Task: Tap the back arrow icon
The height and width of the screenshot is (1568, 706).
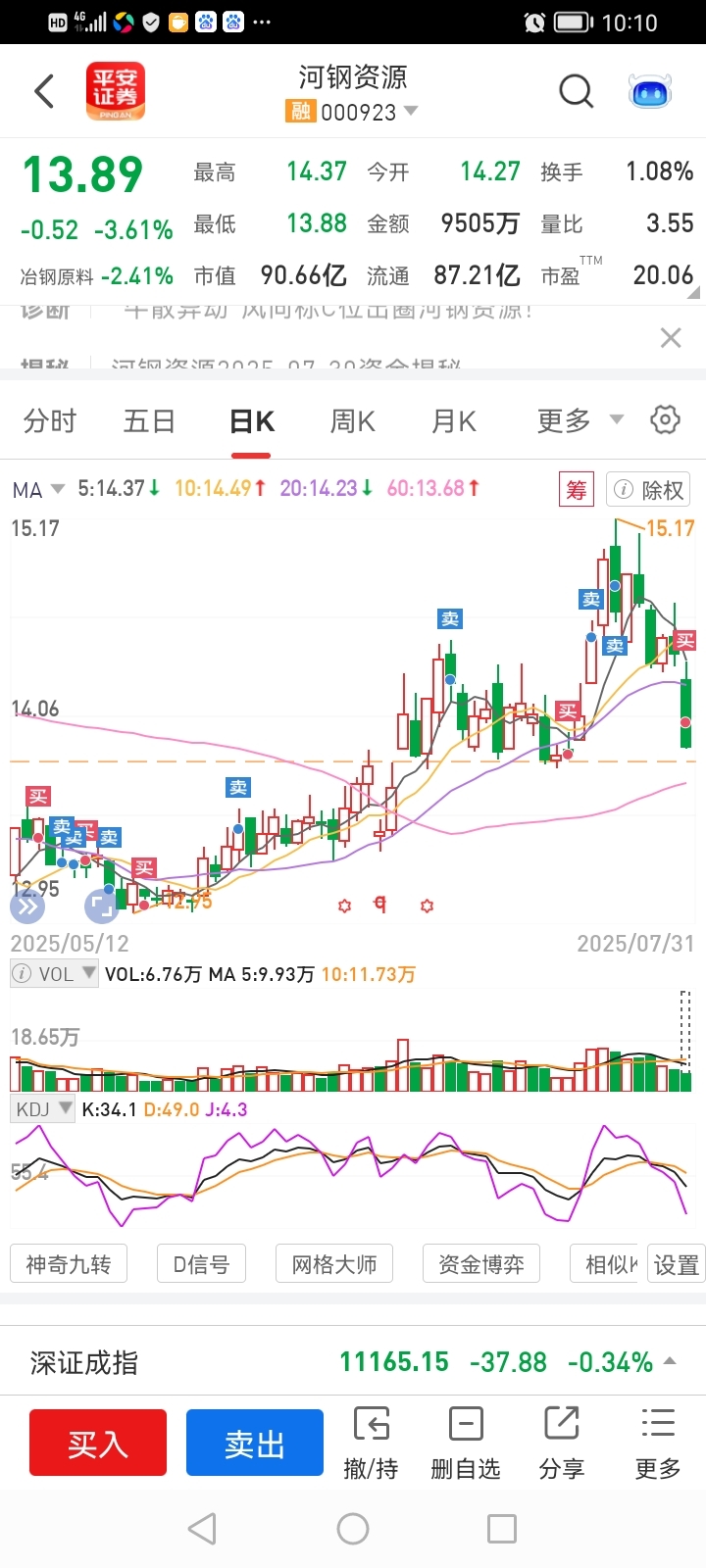Action: [x=43, y=91]
